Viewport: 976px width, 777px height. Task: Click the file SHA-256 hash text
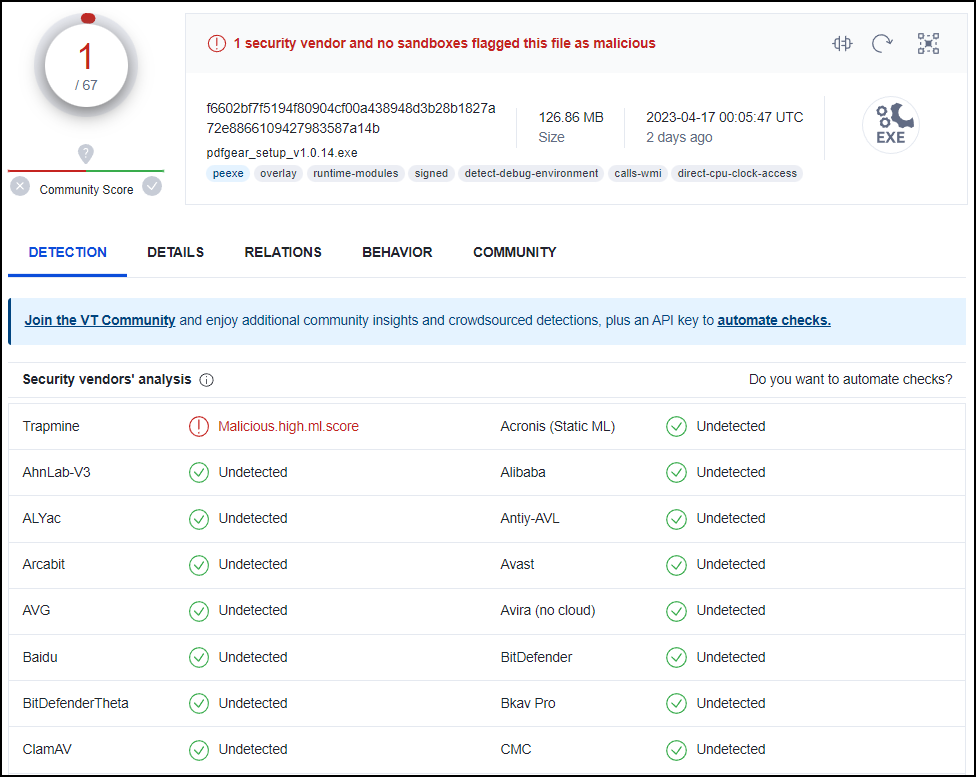coord(350,118)
